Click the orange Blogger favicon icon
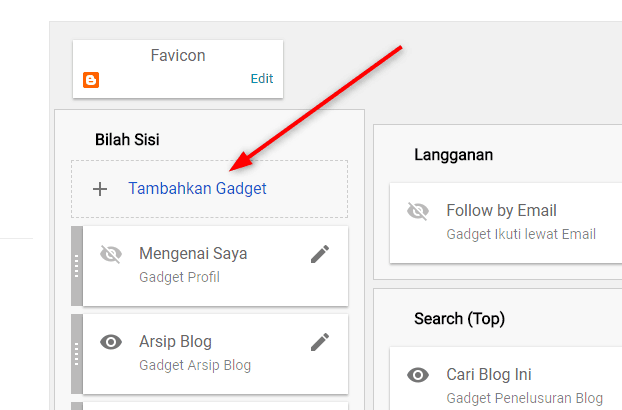622x410 pixels. [91, 80]
